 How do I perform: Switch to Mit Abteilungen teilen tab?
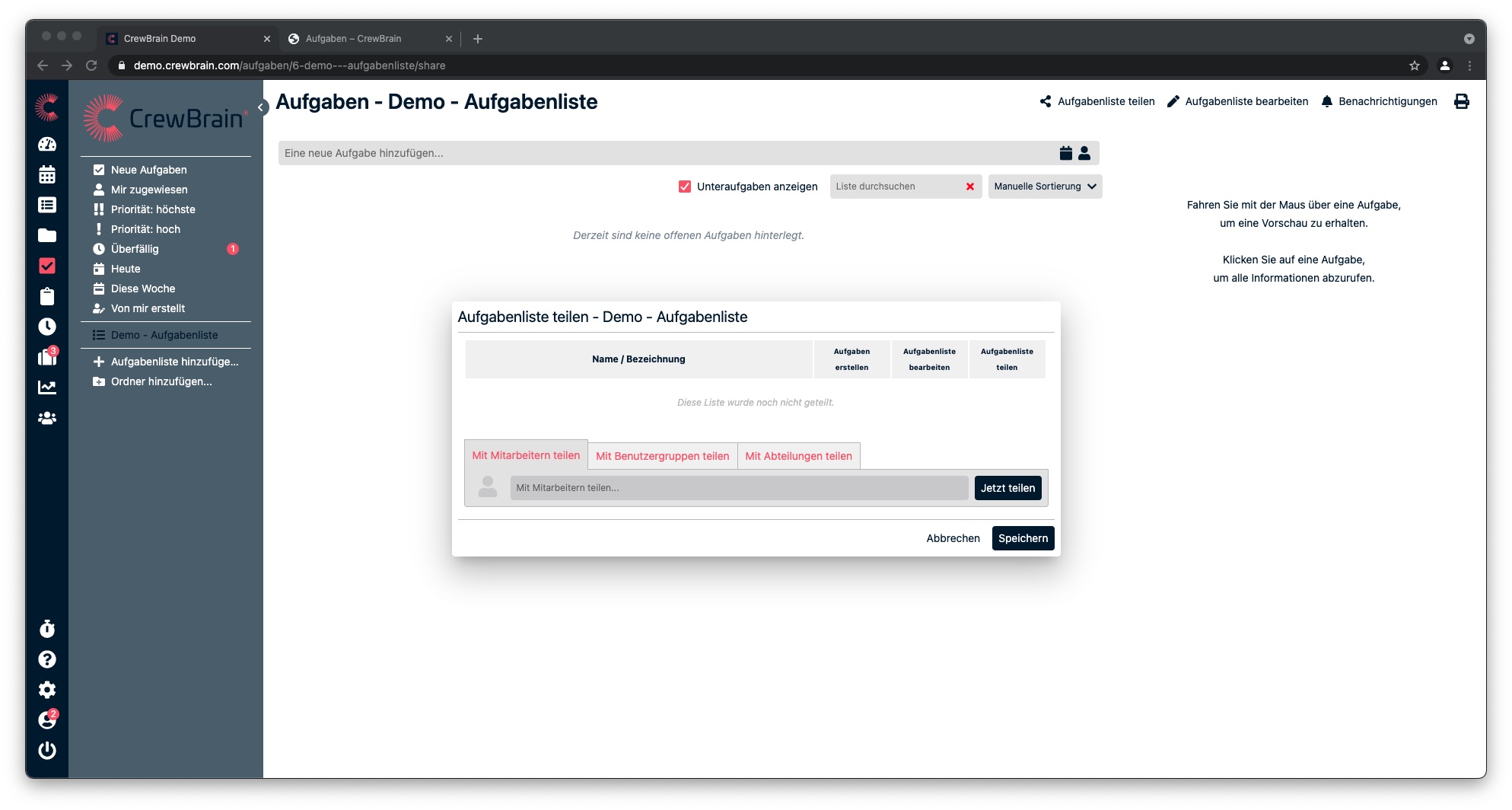(x=798, y=456)
